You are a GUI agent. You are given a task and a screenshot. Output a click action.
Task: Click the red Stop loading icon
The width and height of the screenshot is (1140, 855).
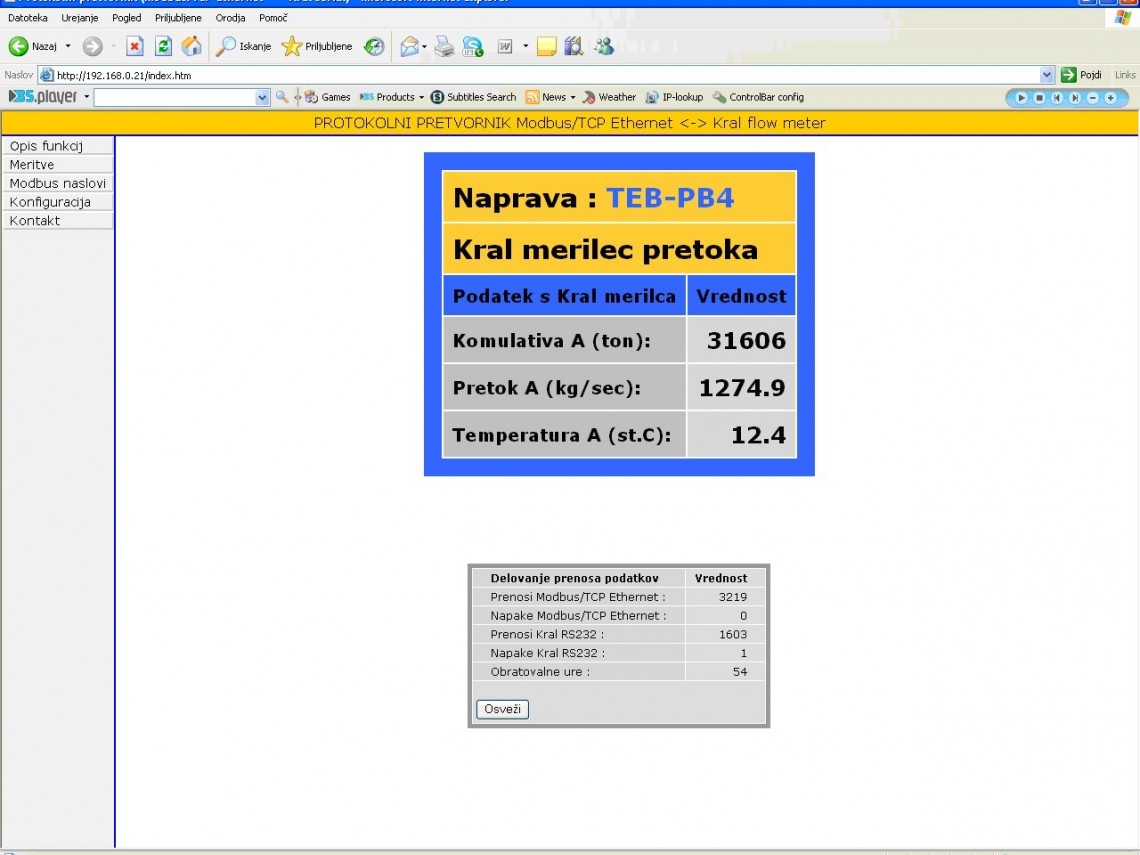[135, 46]
